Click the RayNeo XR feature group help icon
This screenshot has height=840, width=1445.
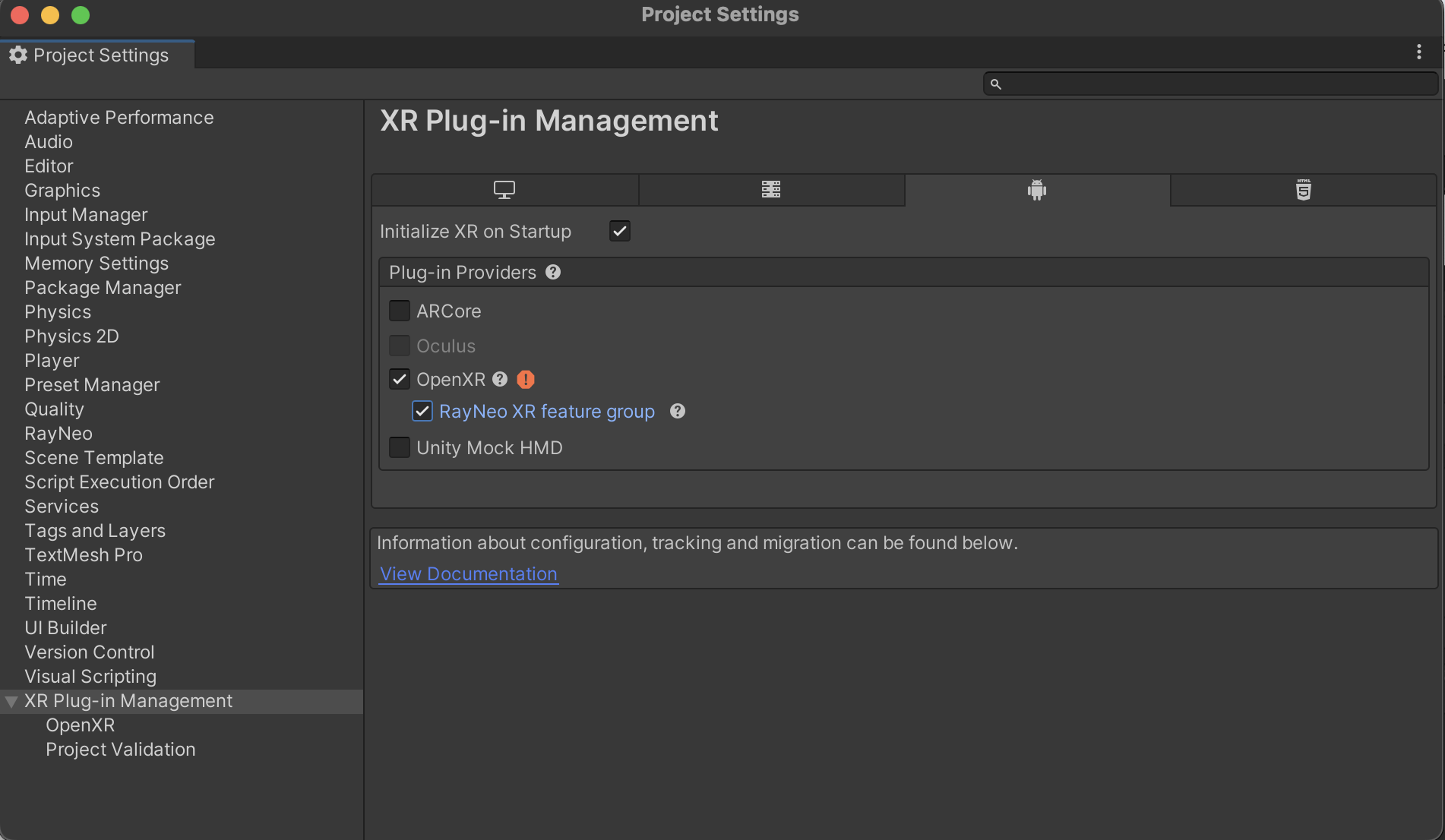coord(678,411)
